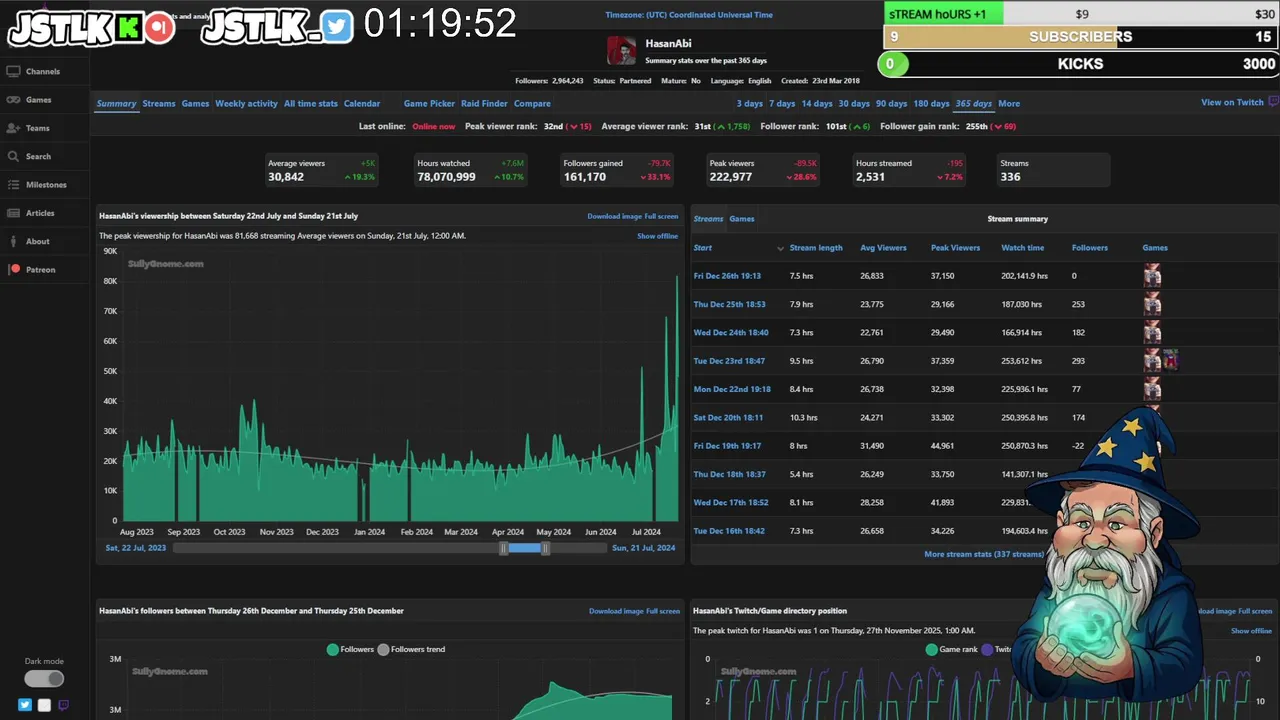Sort table by Watch time column
Image resolution: width=1280 pixels, height=720 pixels.
[x=1022, y=248]
